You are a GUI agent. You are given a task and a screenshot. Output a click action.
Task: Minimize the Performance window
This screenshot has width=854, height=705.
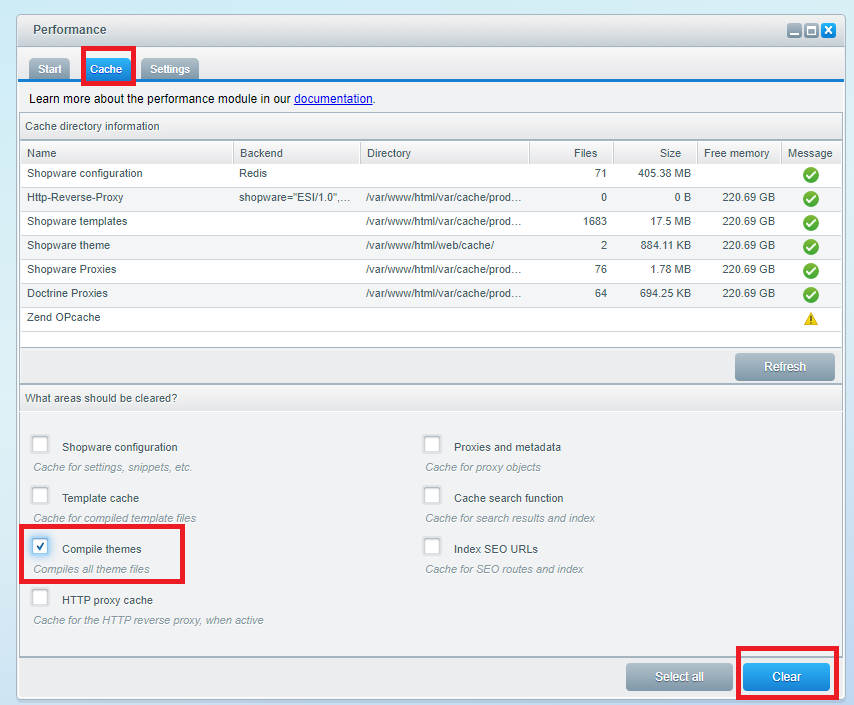click(794, 31)
